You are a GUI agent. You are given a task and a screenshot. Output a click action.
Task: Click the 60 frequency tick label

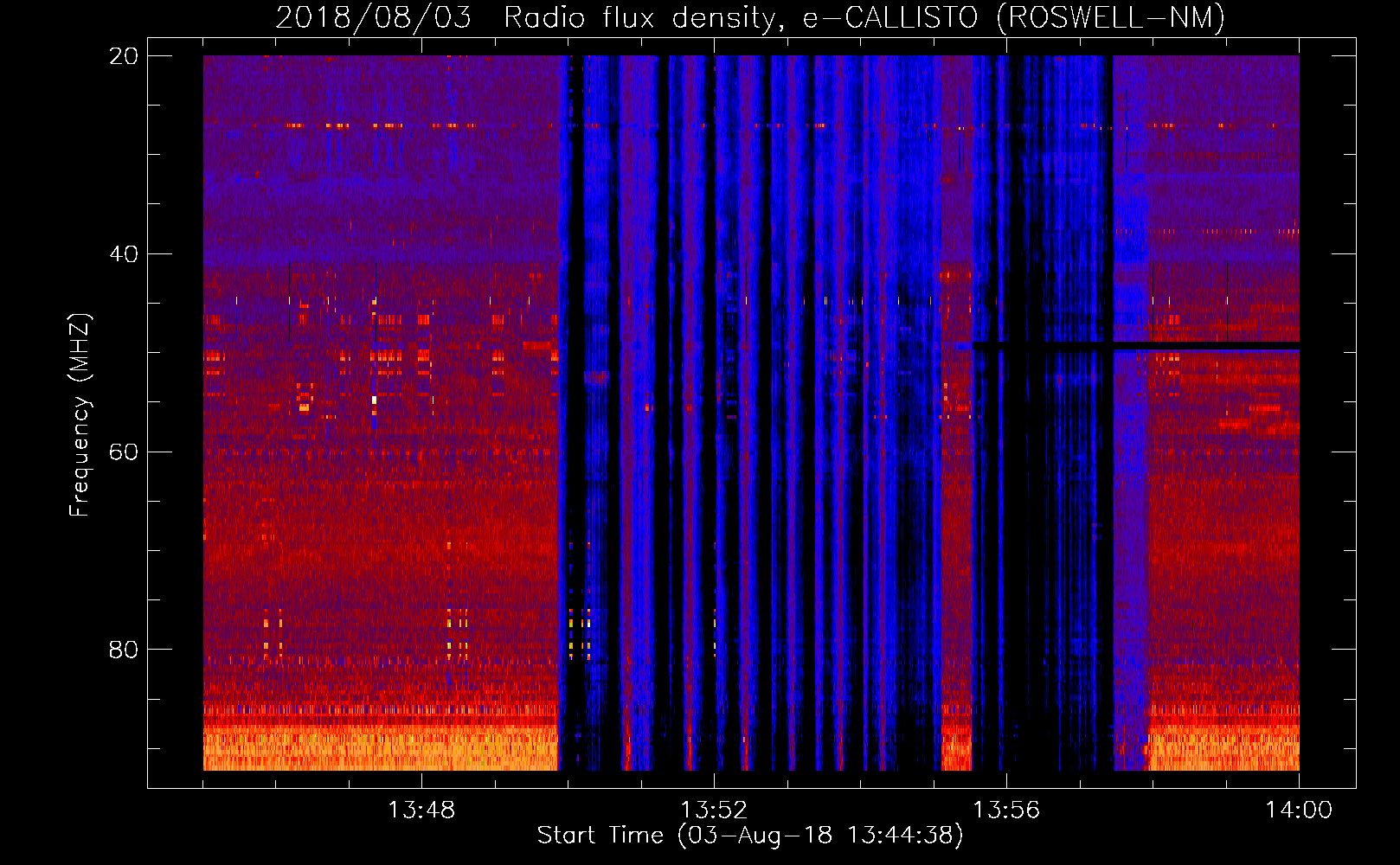click(124, 452)
